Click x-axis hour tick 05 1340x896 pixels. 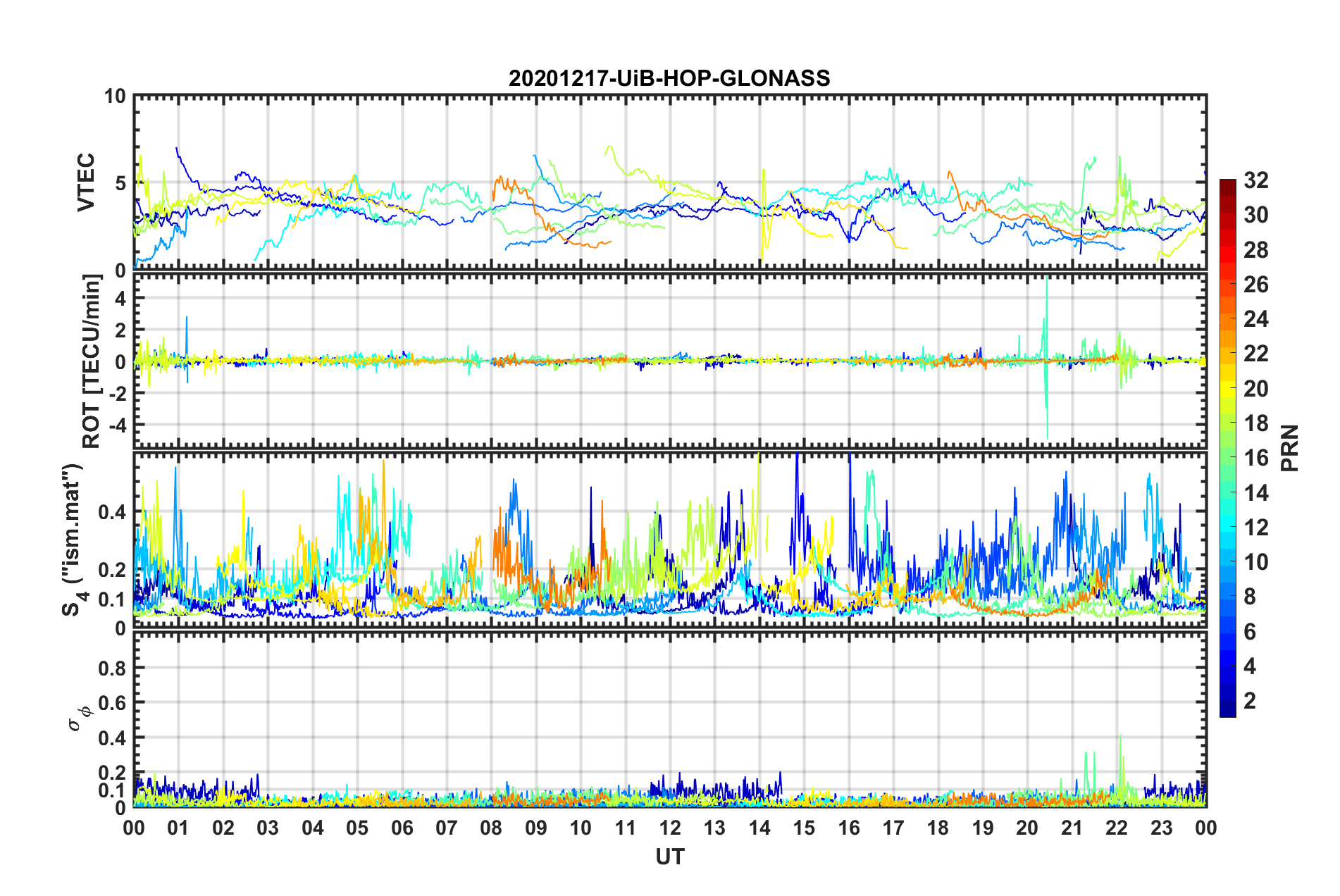point(357,828)
